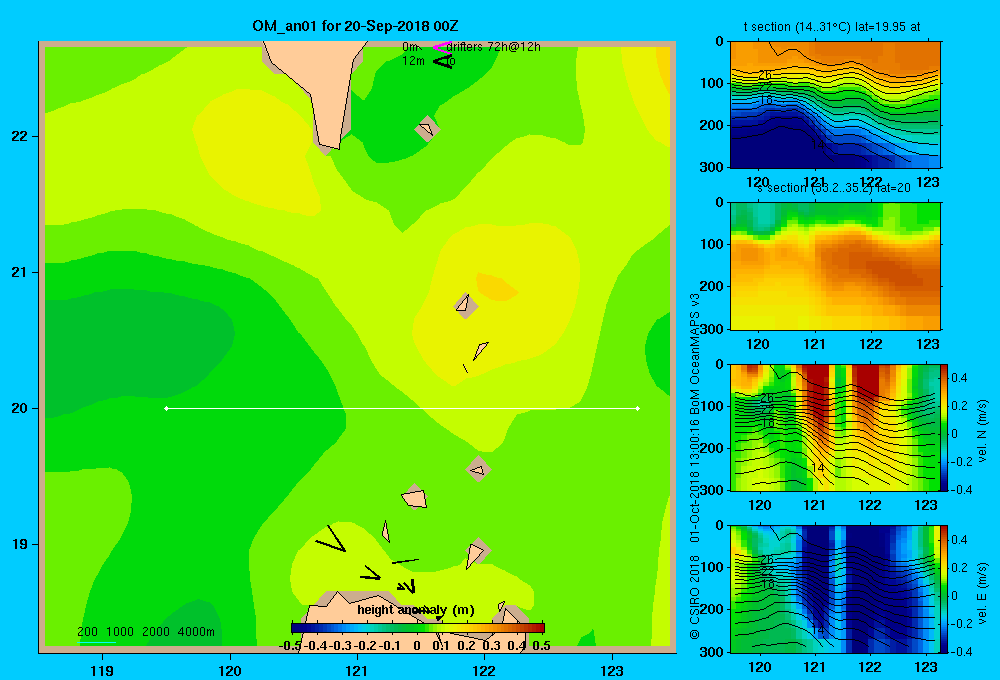Click the '200' depth scale label
The height and width of the screenshot is (680, 1000).
pos(87,632)
